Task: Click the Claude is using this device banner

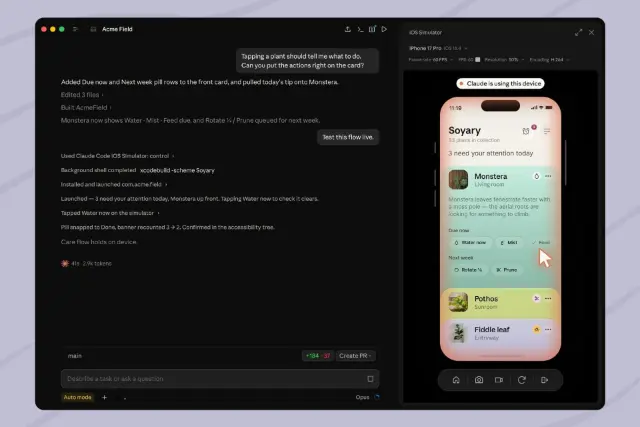Action: (500, 83)
